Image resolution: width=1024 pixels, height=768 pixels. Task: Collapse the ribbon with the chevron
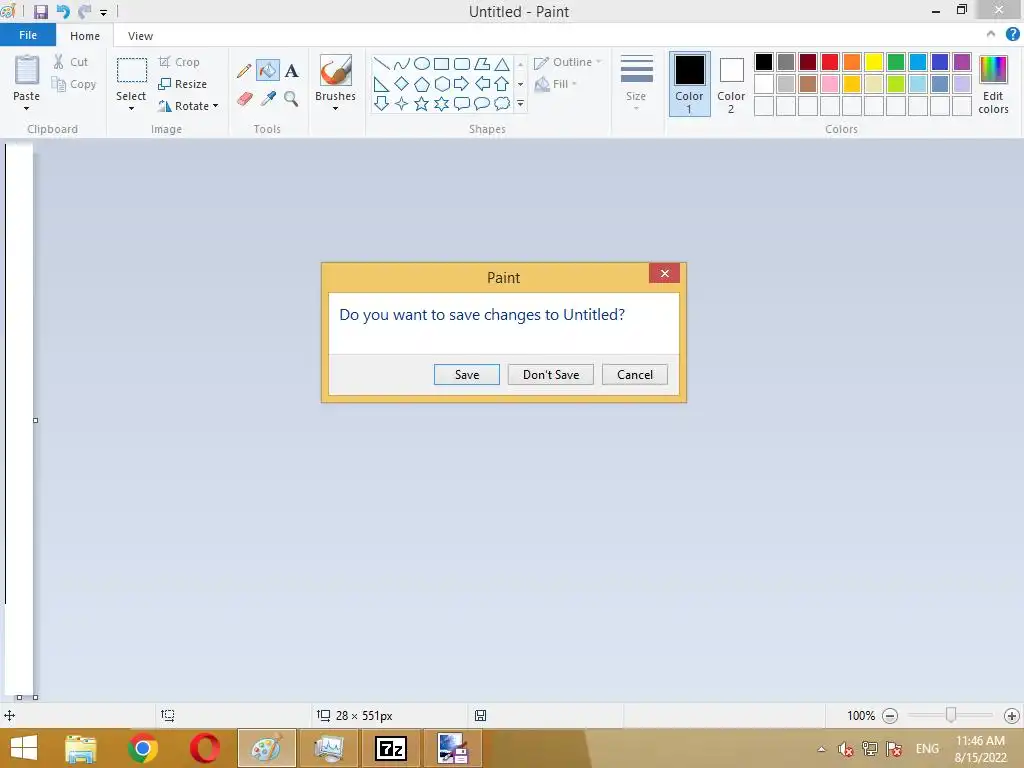coord(991,35)
